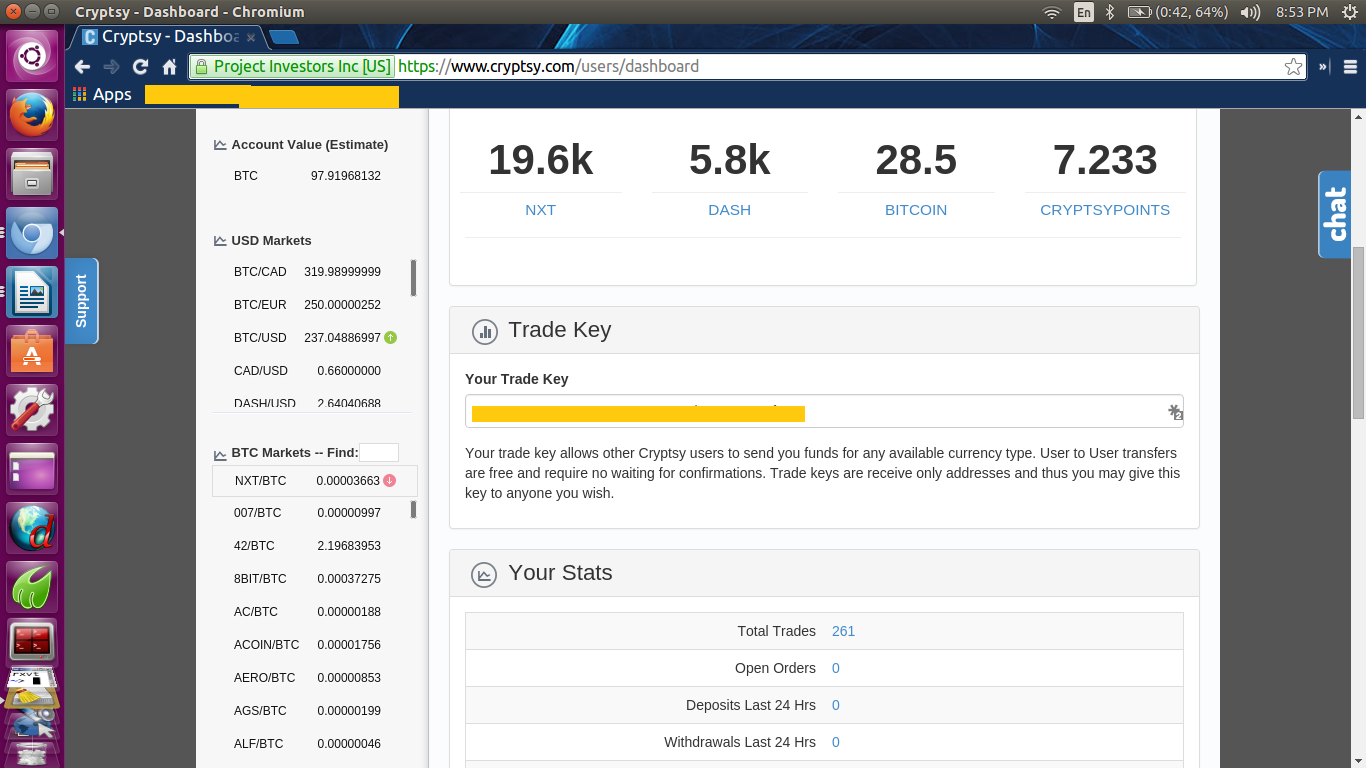Open the Files manager dock icon
Screen dimensions: 1366x768
click(33, 175)
